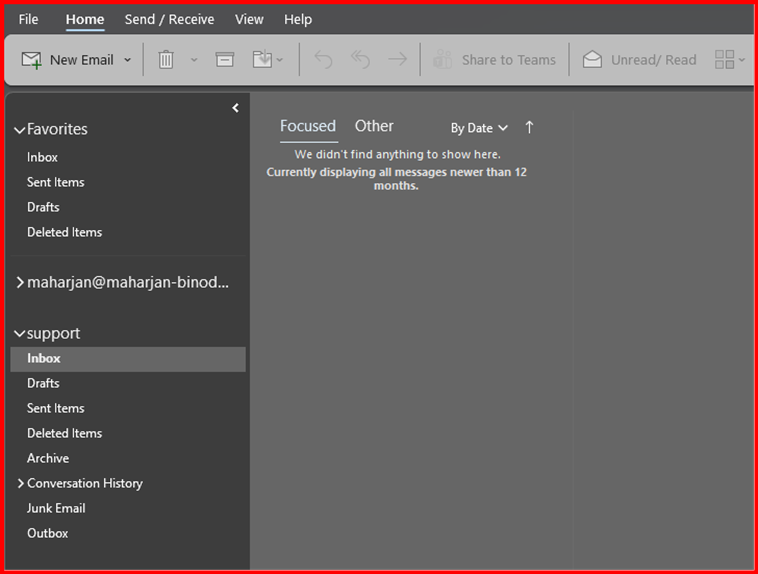Select Junk Email folder under support
Screen dimensions: 758x574
pos(56,508)
